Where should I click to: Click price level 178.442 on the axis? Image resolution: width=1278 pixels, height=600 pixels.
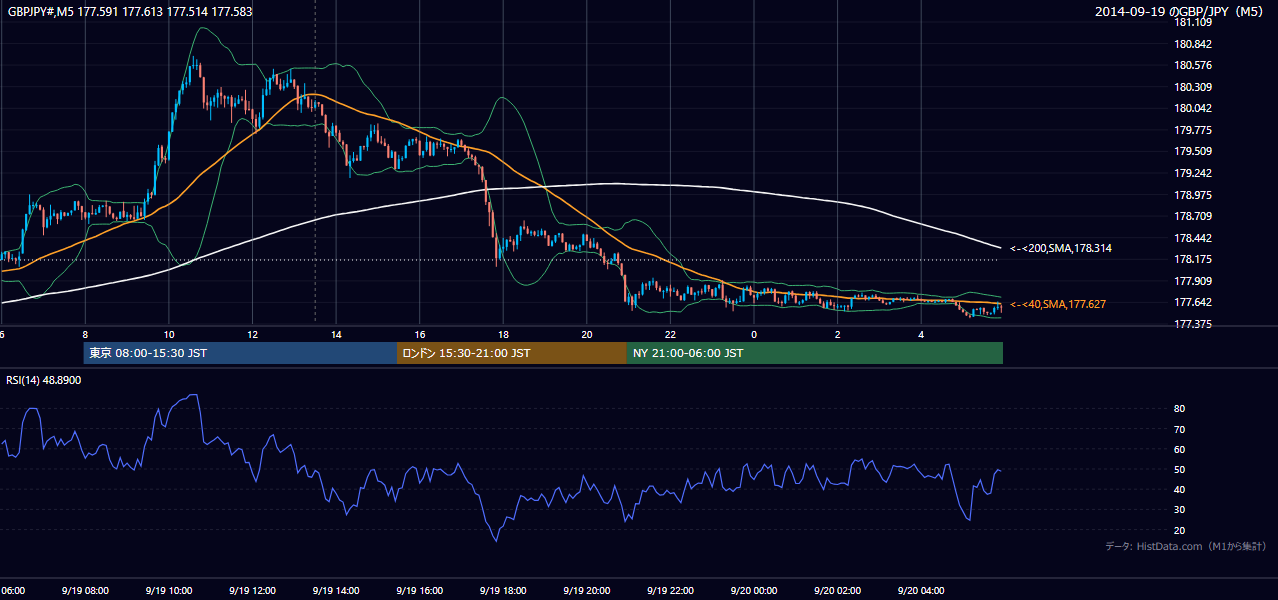[1193, 238]
